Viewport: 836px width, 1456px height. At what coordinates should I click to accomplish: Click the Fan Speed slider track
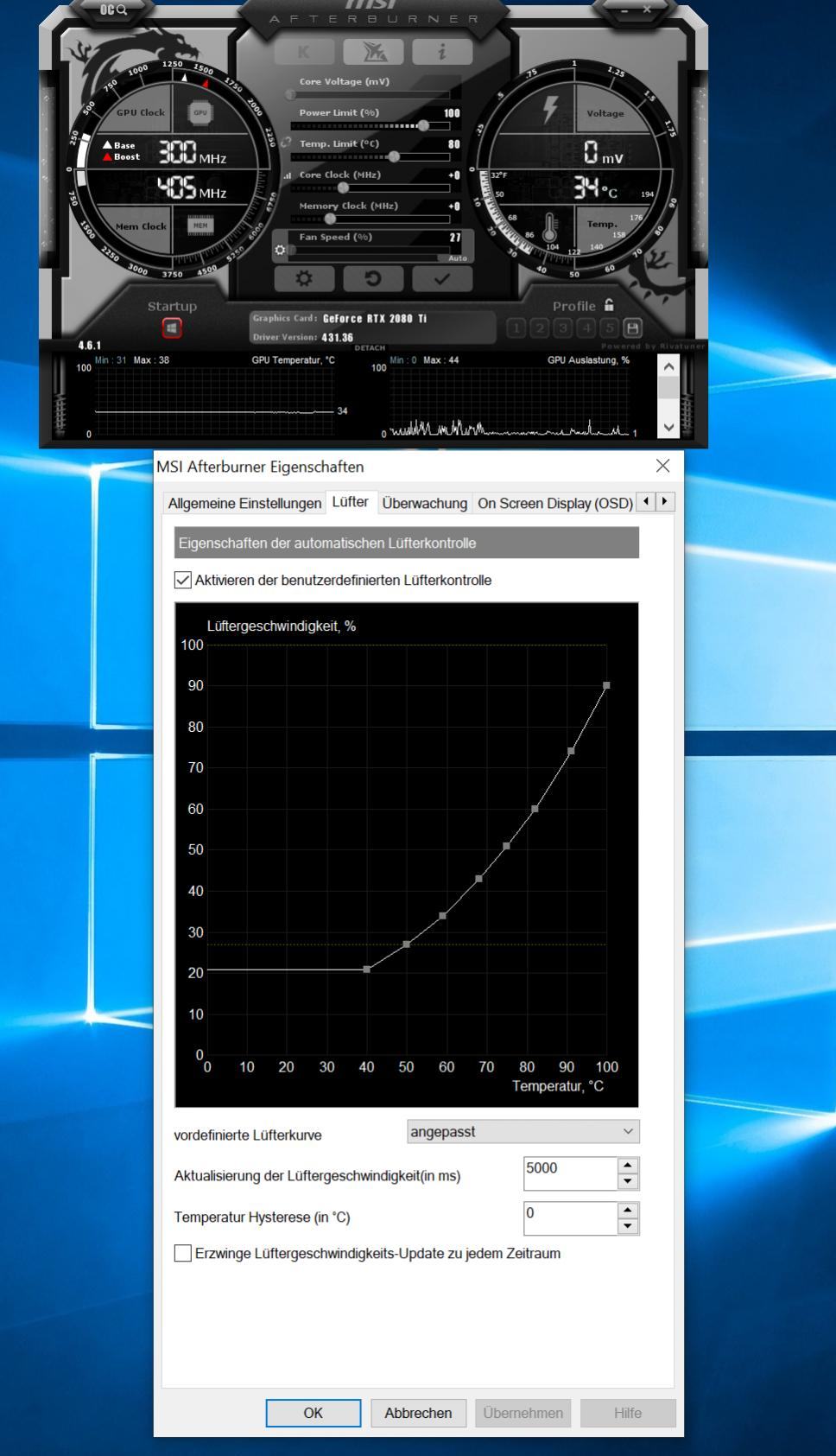point(370,251)
